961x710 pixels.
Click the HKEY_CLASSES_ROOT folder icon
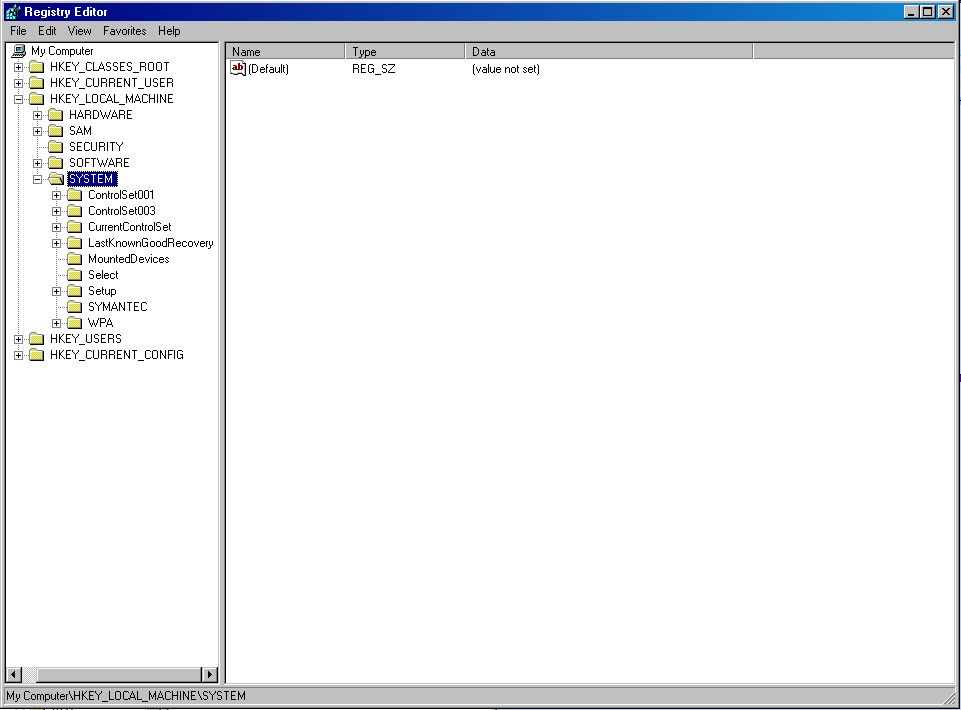click(x=37, y=67)
